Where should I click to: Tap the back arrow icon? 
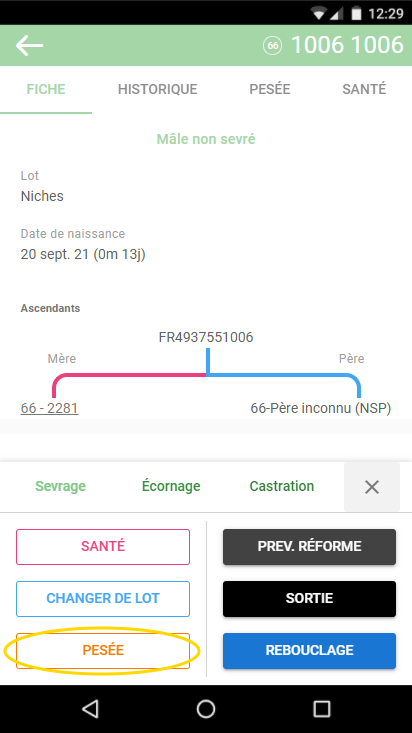click(x=29, y=45)
